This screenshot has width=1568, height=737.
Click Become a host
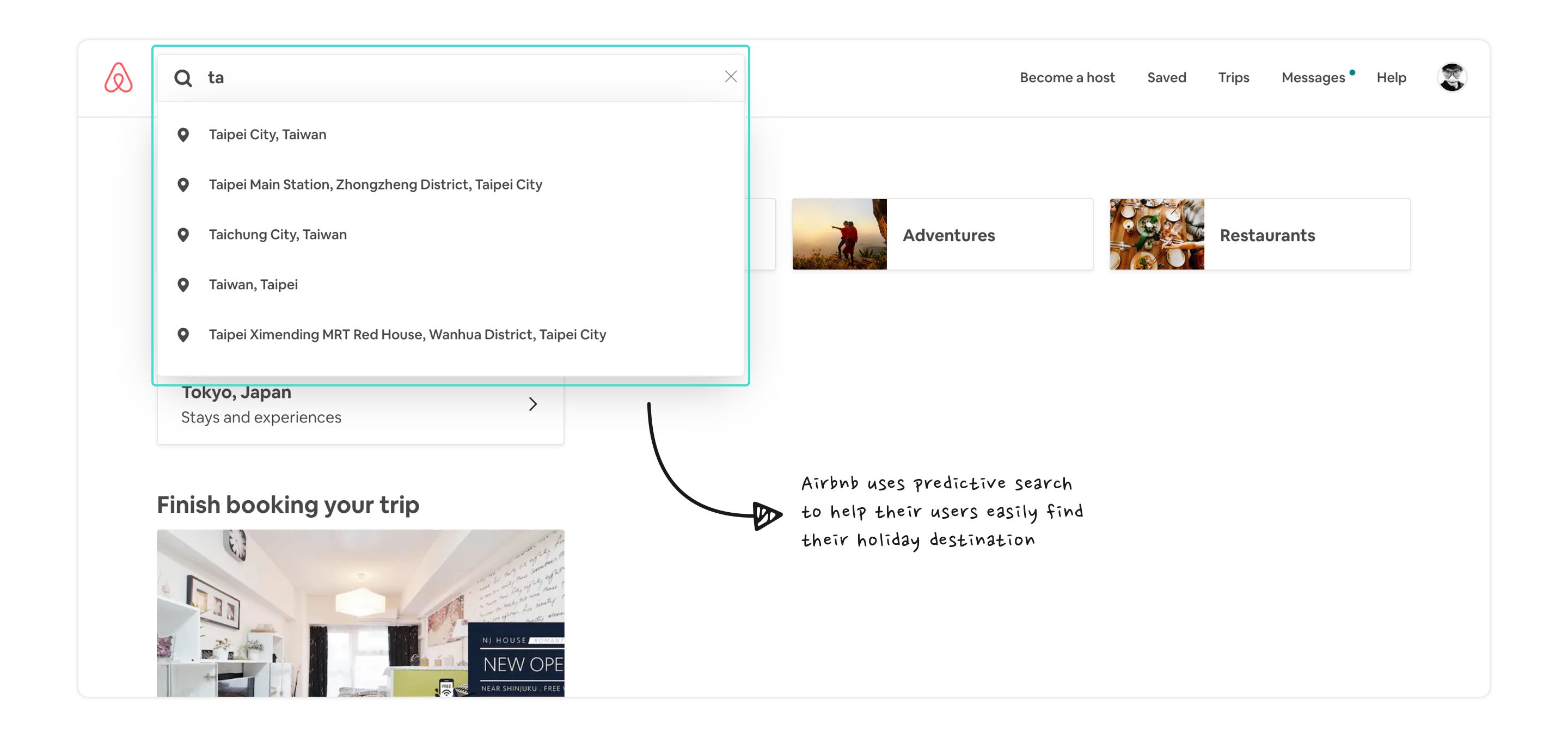[1067, 77]
